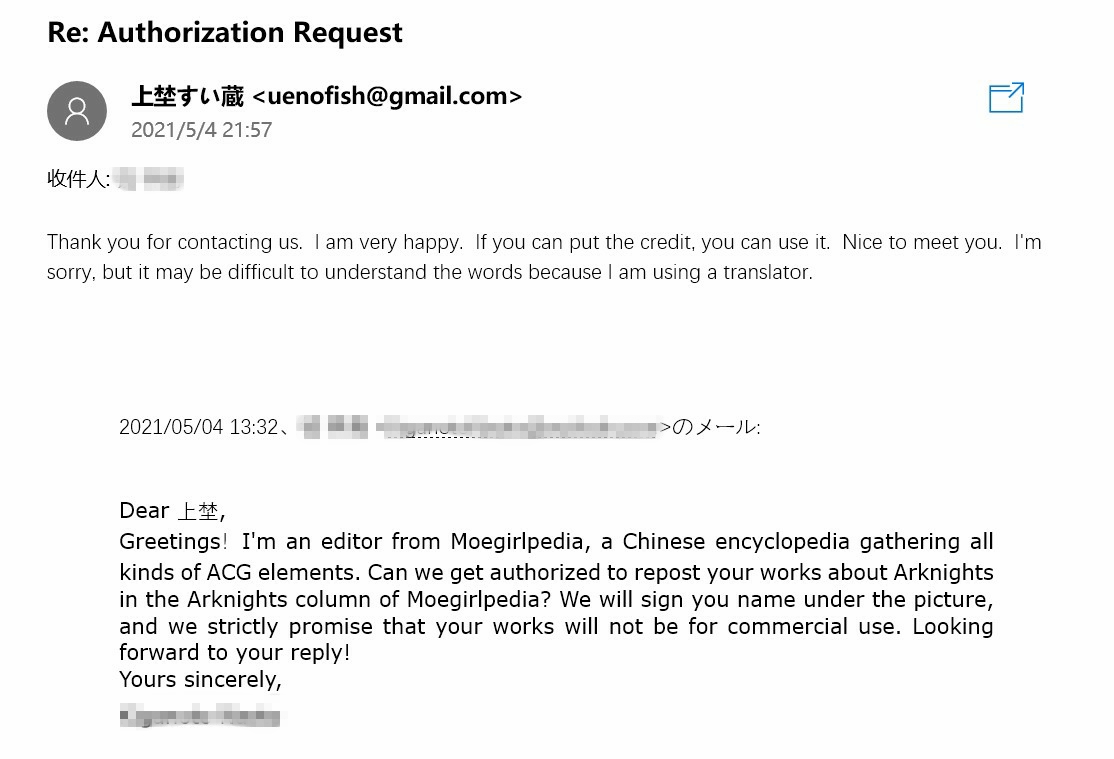1114x759 pixels.
Task: Click the received timestamp 2021/5/4 21:57
Action: (201, 130)
